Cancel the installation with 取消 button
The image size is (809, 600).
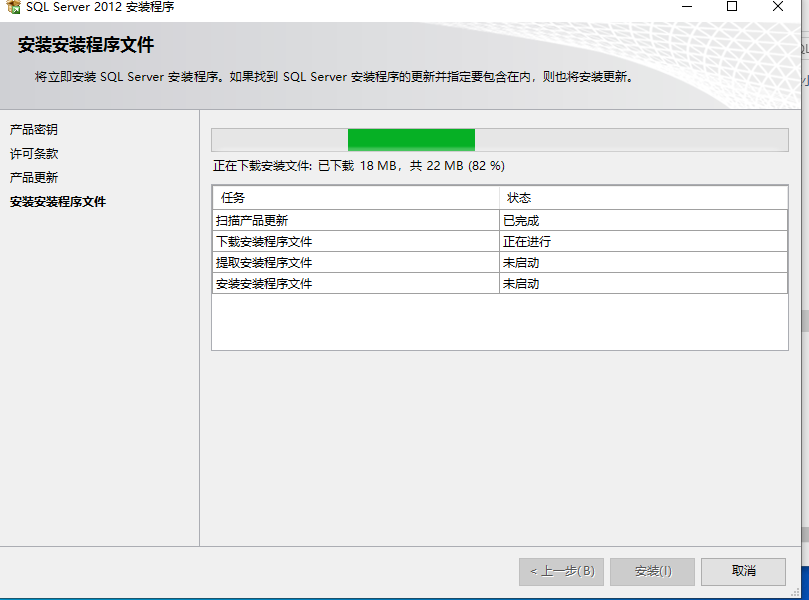pyautogui.click(x=743, y=571)
